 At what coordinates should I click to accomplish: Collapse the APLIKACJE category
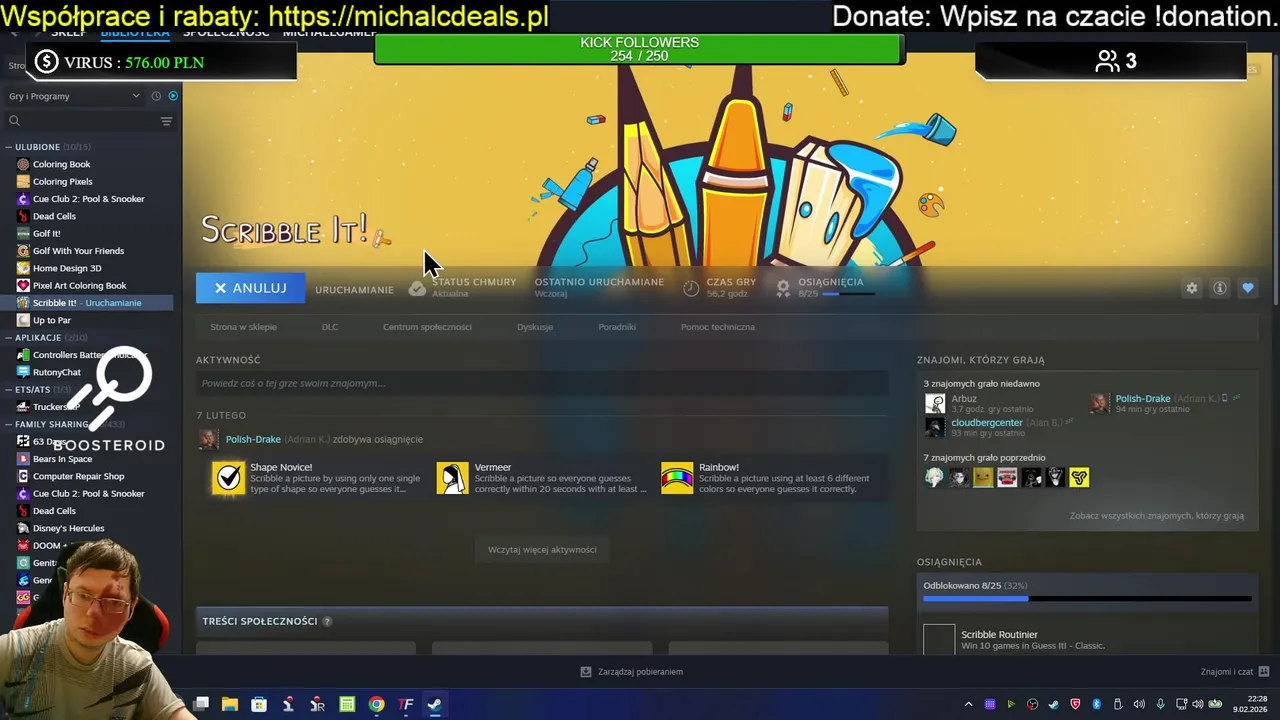(x=9, y=338)
